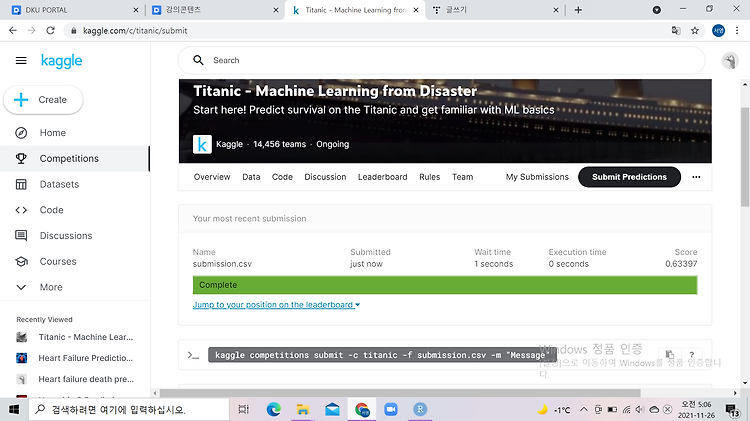Screen dimensions: 750x421
Task: Click the help question mark icon
Action: (x=692, y=355)
